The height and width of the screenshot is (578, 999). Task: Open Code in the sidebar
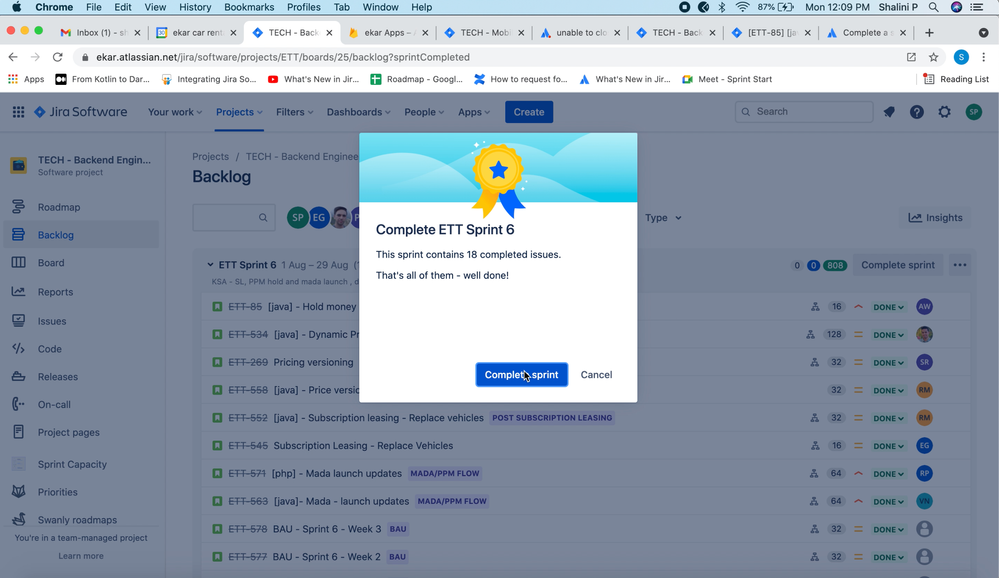[x=50, y=349]
